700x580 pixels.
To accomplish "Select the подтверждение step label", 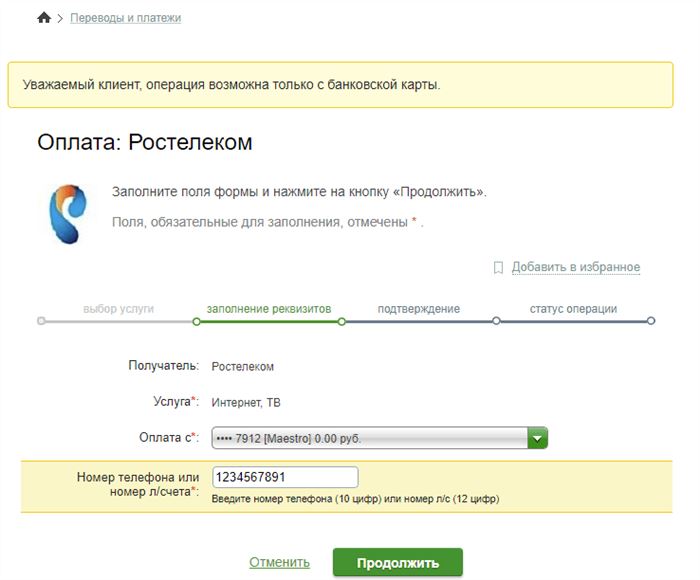I will tap(418, 309).
